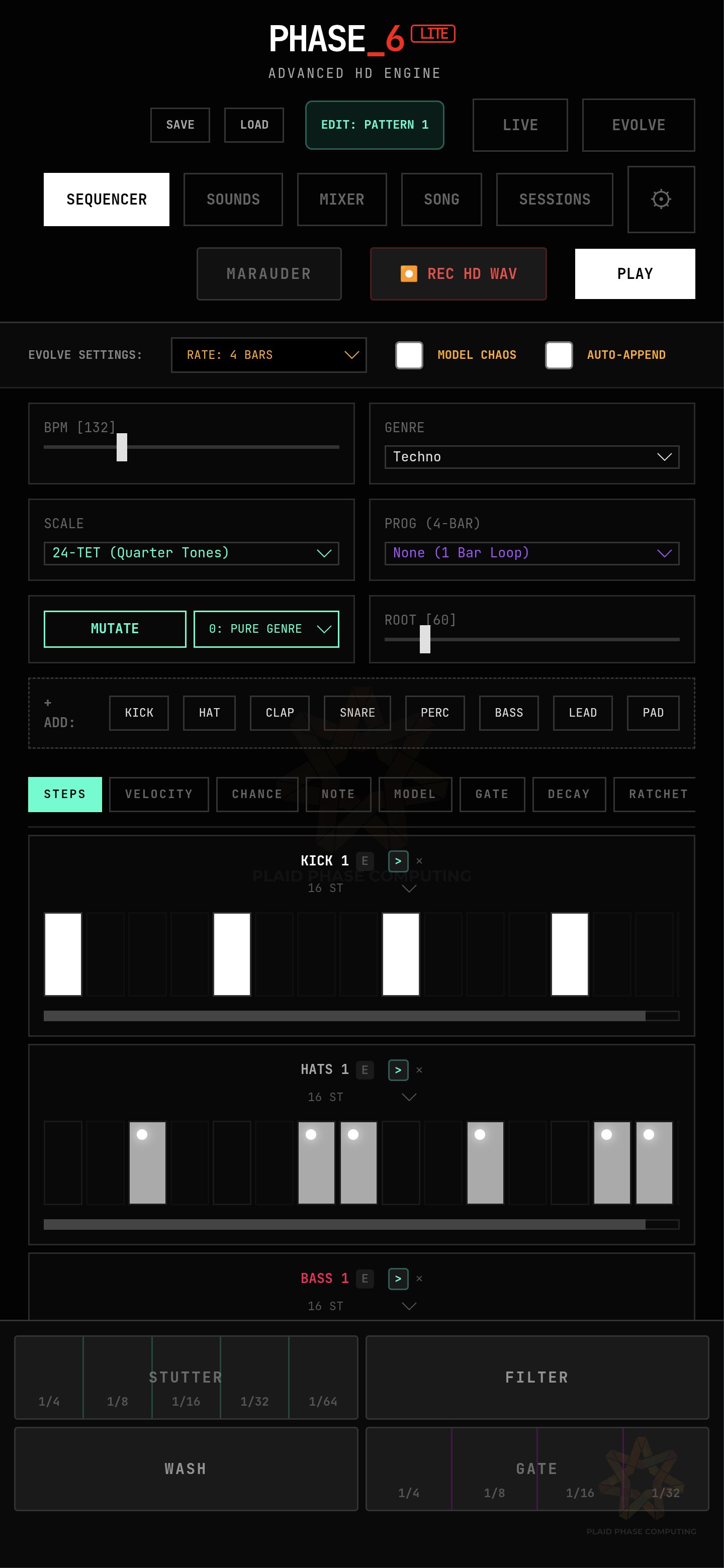The width and height of the screenshot is (724, 1568).
Task: Click the E button beside BASS 1
Action: (x=365, y=1278)
